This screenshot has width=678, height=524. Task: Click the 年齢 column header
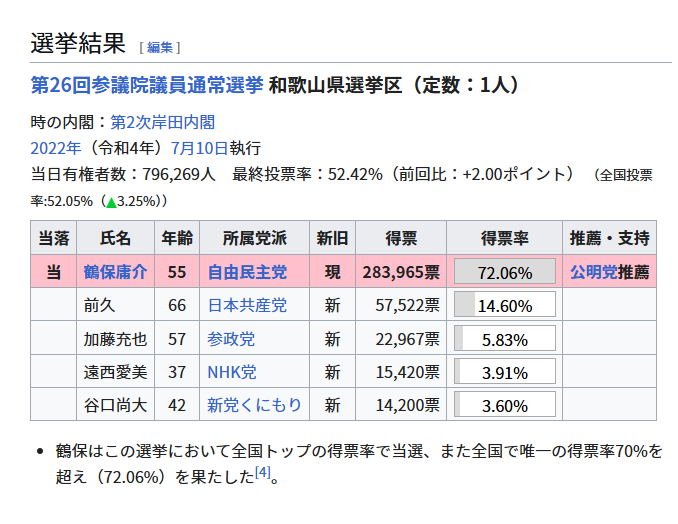[177, 238]
